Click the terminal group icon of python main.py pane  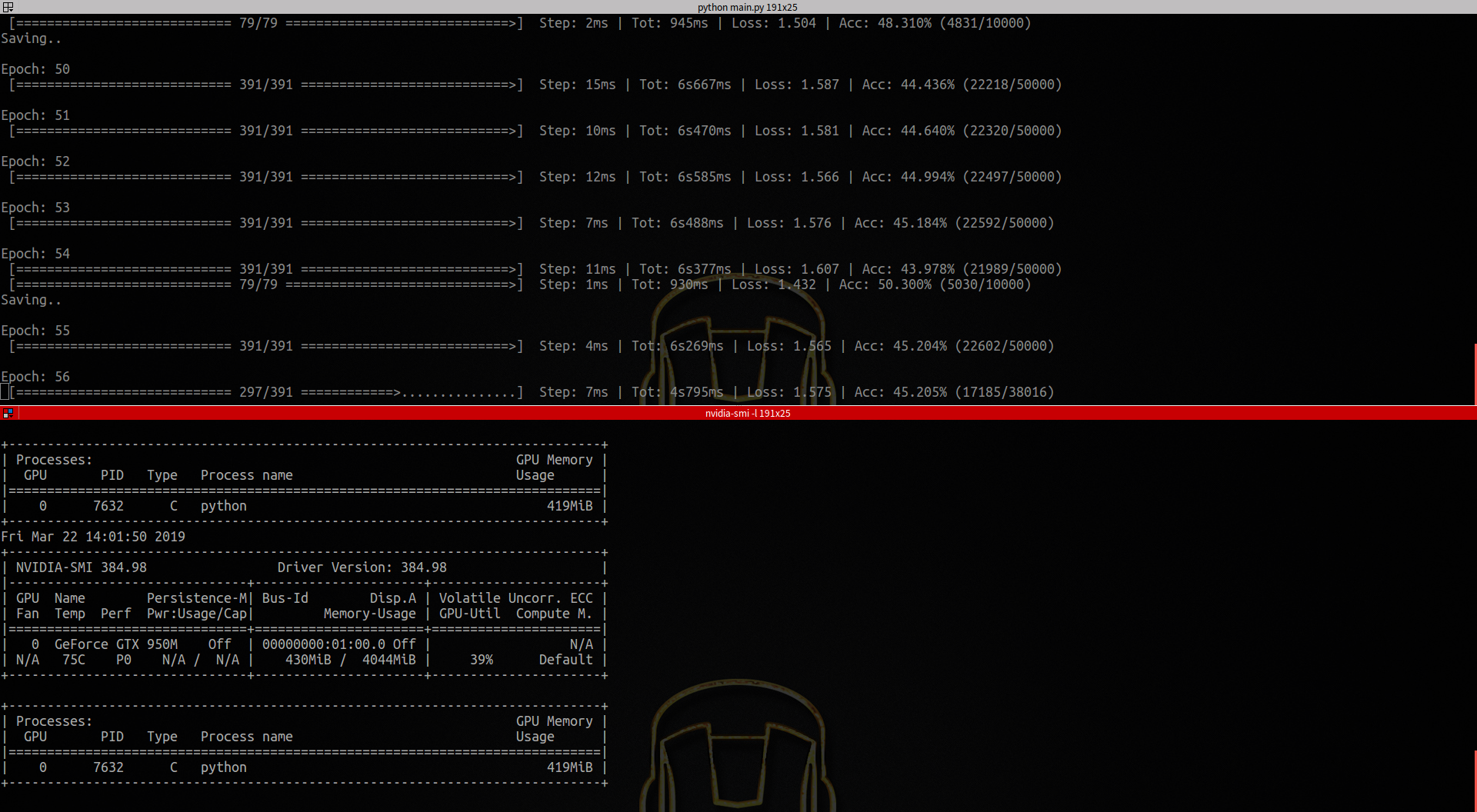tap(8, 7)
